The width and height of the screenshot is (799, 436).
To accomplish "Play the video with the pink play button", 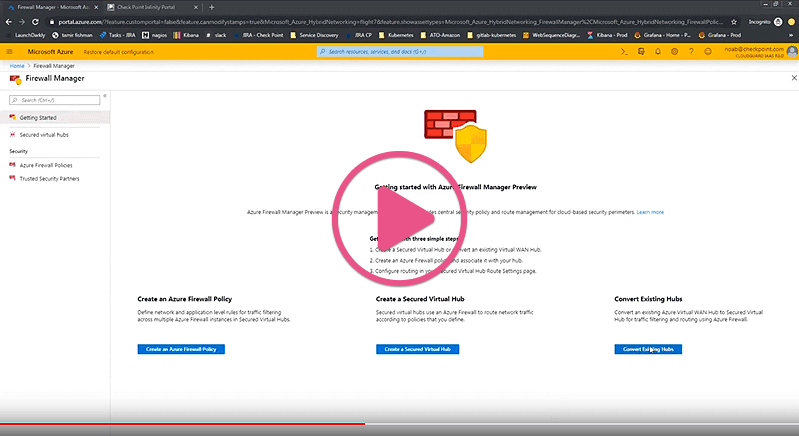I will pyautogui.click(x=399, y=219).
